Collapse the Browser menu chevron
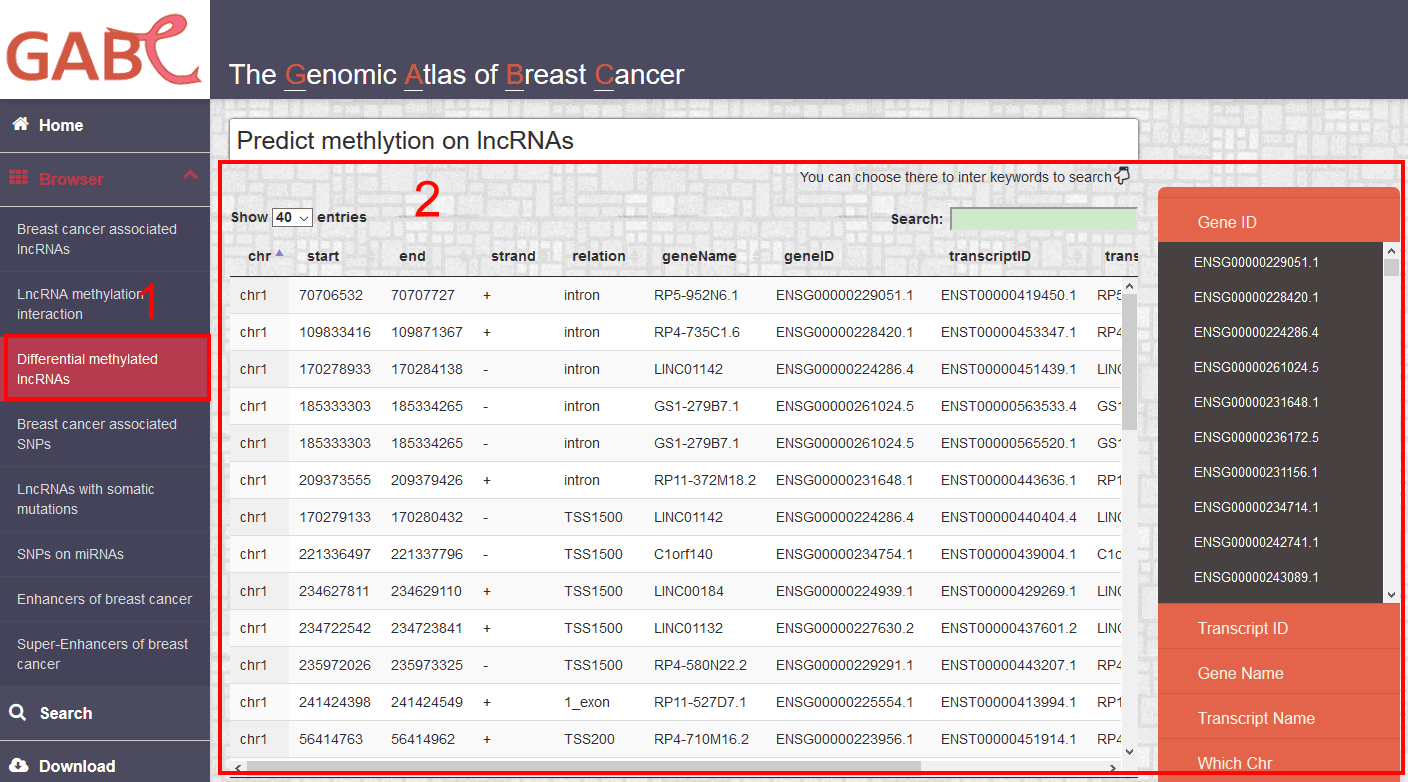The height and width of the screenshot is (782, 1408). click(190, 176)
